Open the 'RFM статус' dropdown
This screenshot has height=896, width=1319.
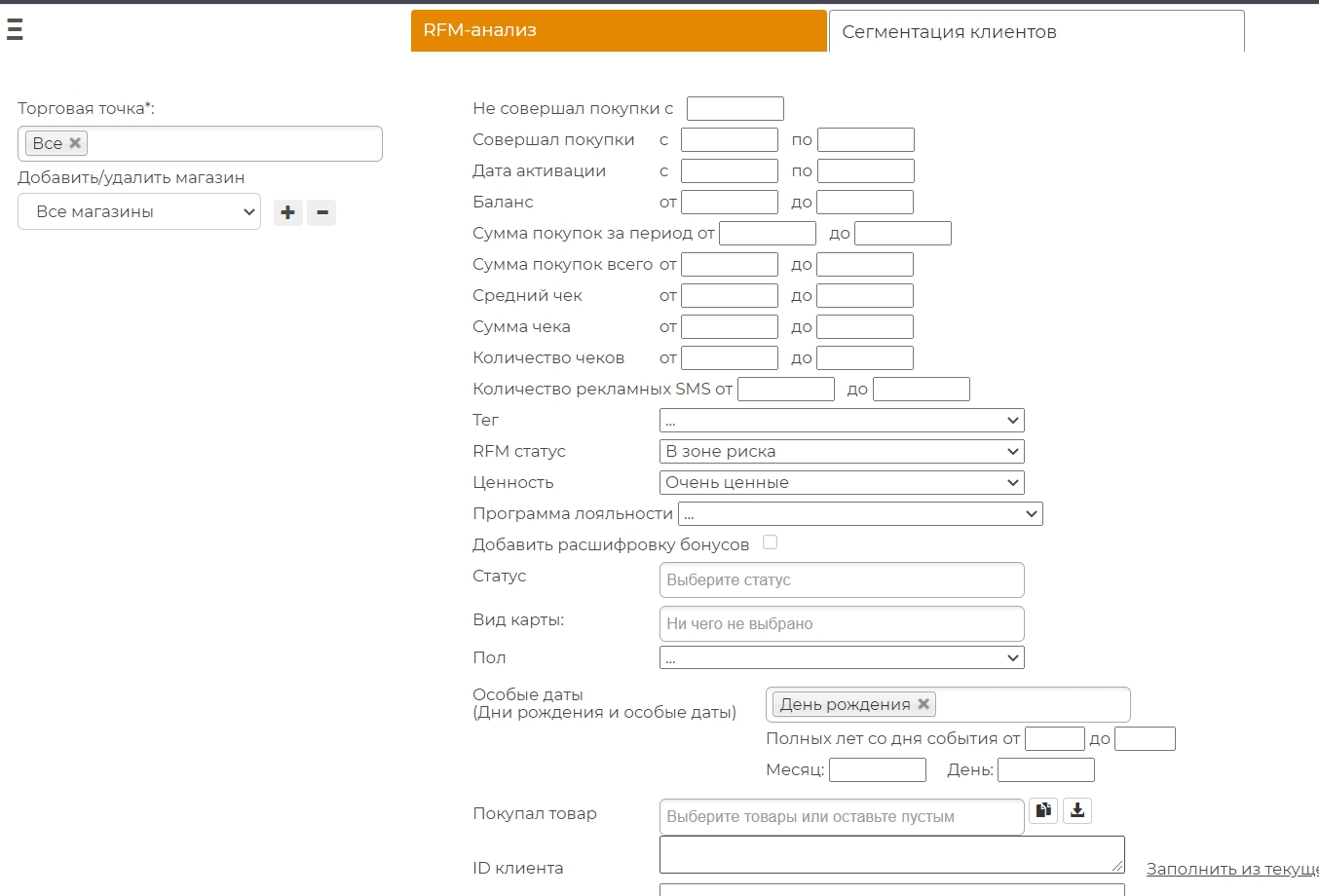coord(842,452)
